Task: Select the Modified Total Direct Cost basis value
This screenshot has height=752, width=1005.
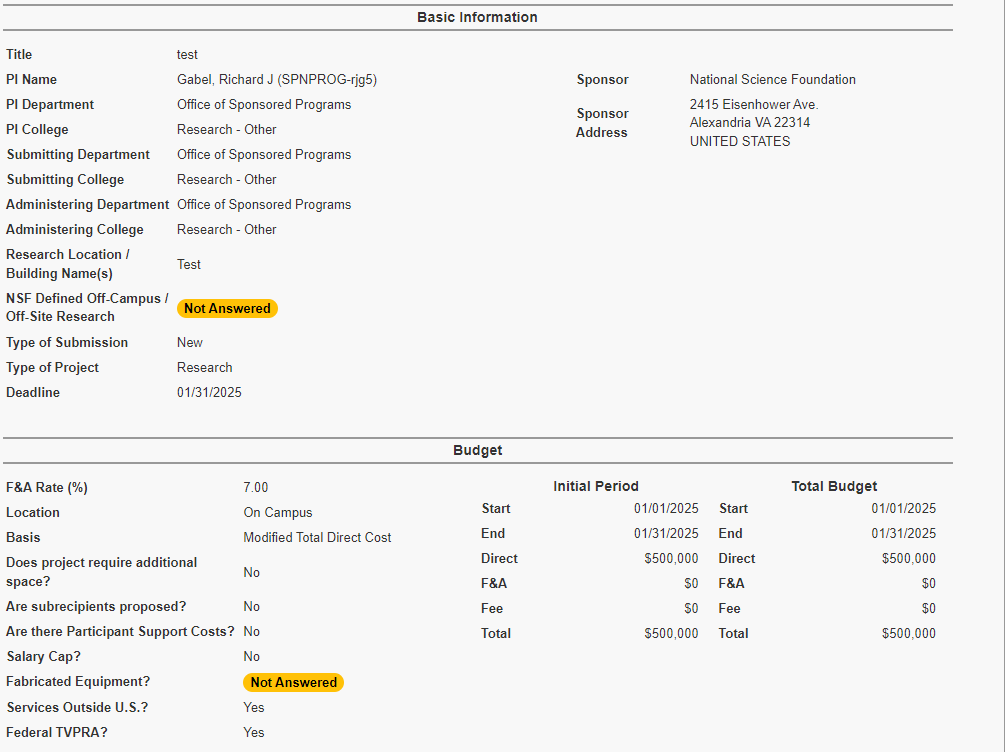Action: tap(317, 538)
